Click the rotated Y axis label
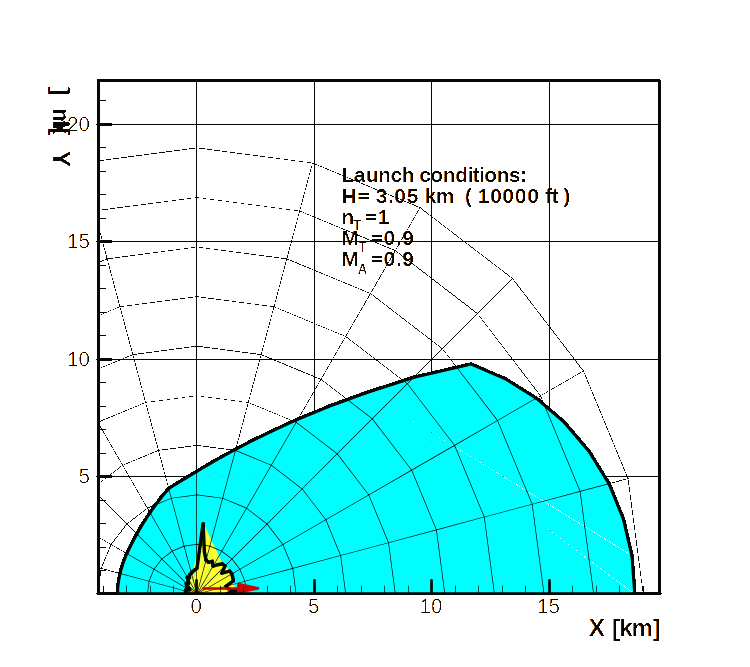 [61, 126]
